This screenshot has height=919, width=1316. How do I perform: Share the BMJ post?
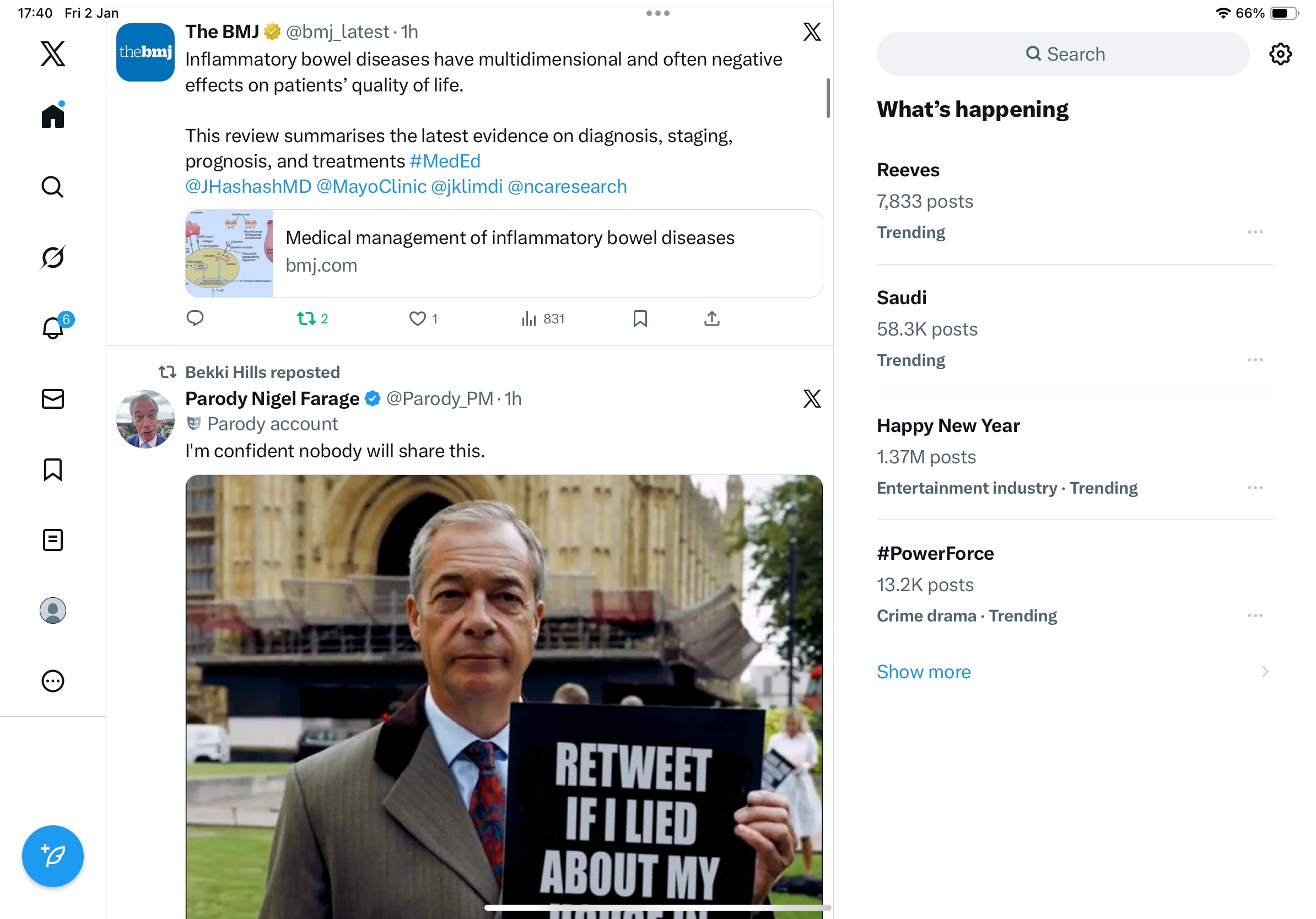point(711,318)
